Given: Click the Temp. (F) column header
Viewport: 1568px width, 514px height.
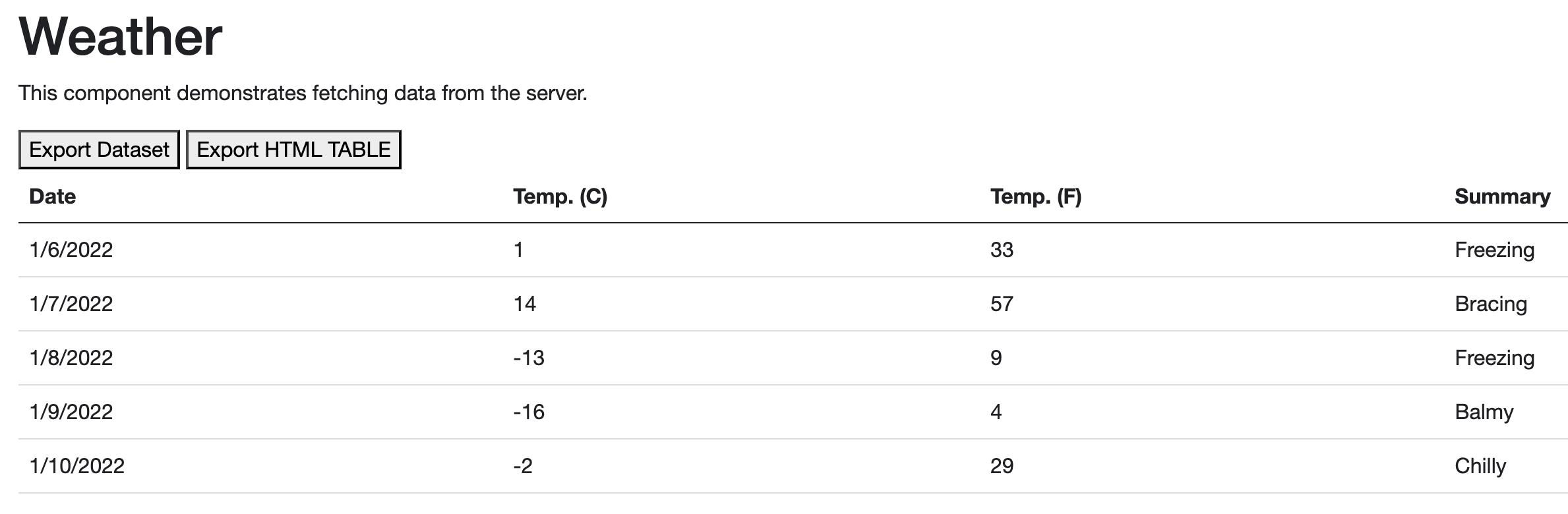Looking at the screenshot, I should (1035, 196).
